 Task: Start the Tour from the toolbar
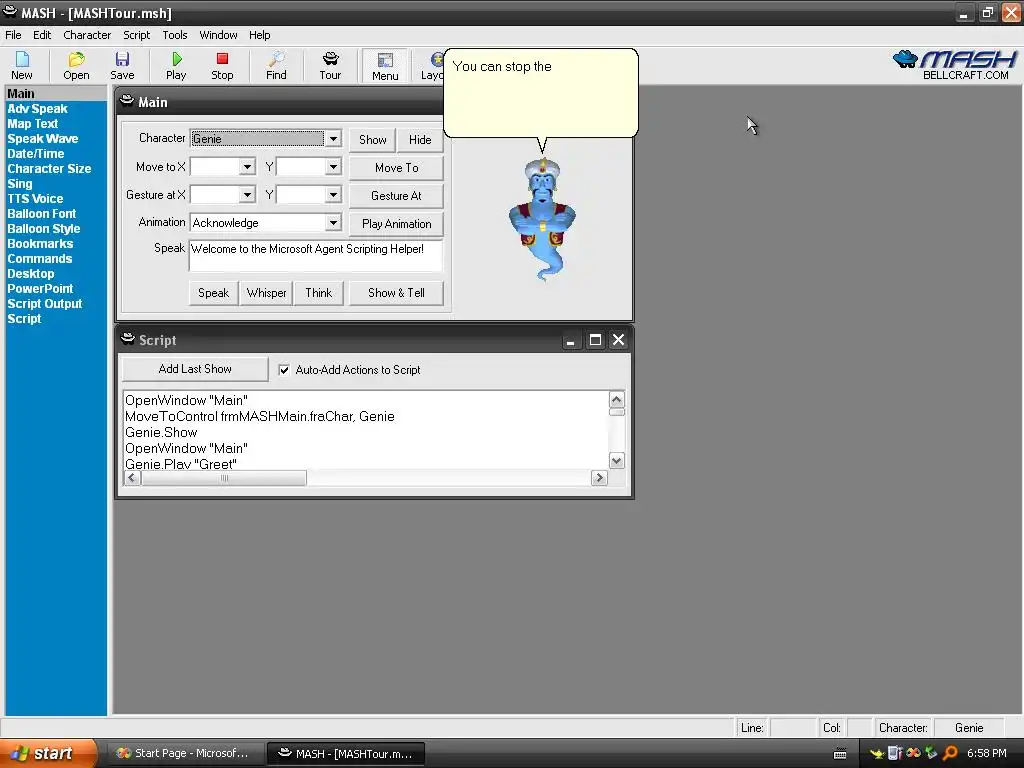pyautogui.click(x=330, y=65)
